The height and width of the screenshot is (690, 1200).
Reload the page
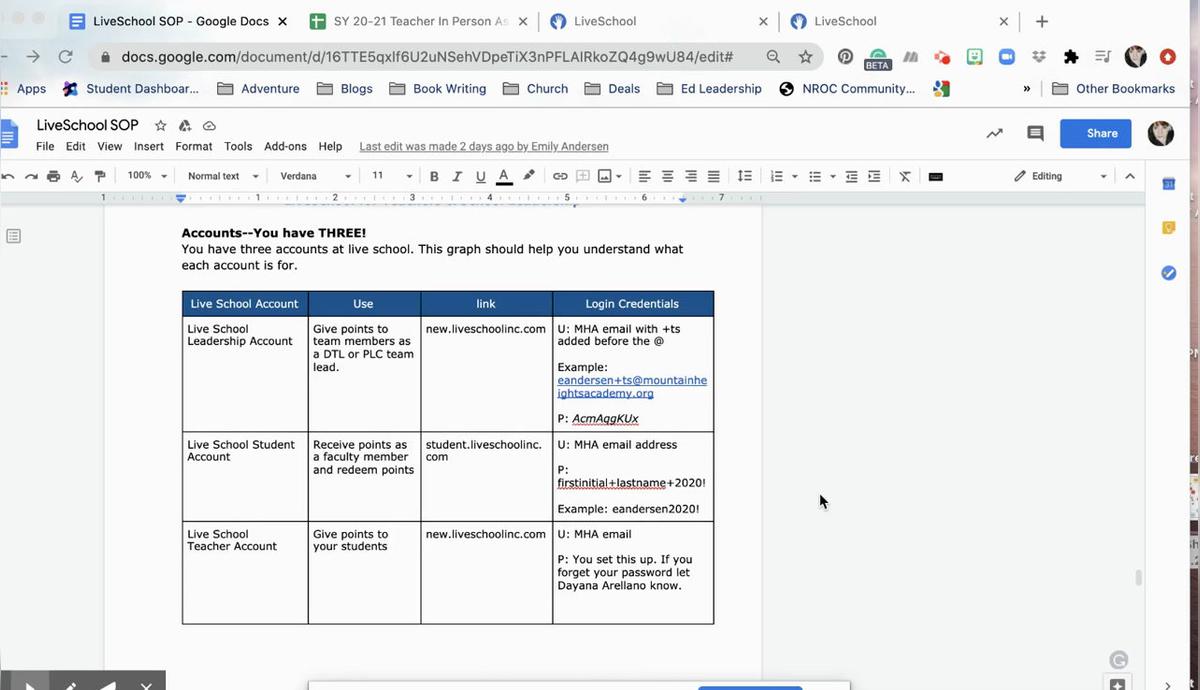tap(66, 57)
